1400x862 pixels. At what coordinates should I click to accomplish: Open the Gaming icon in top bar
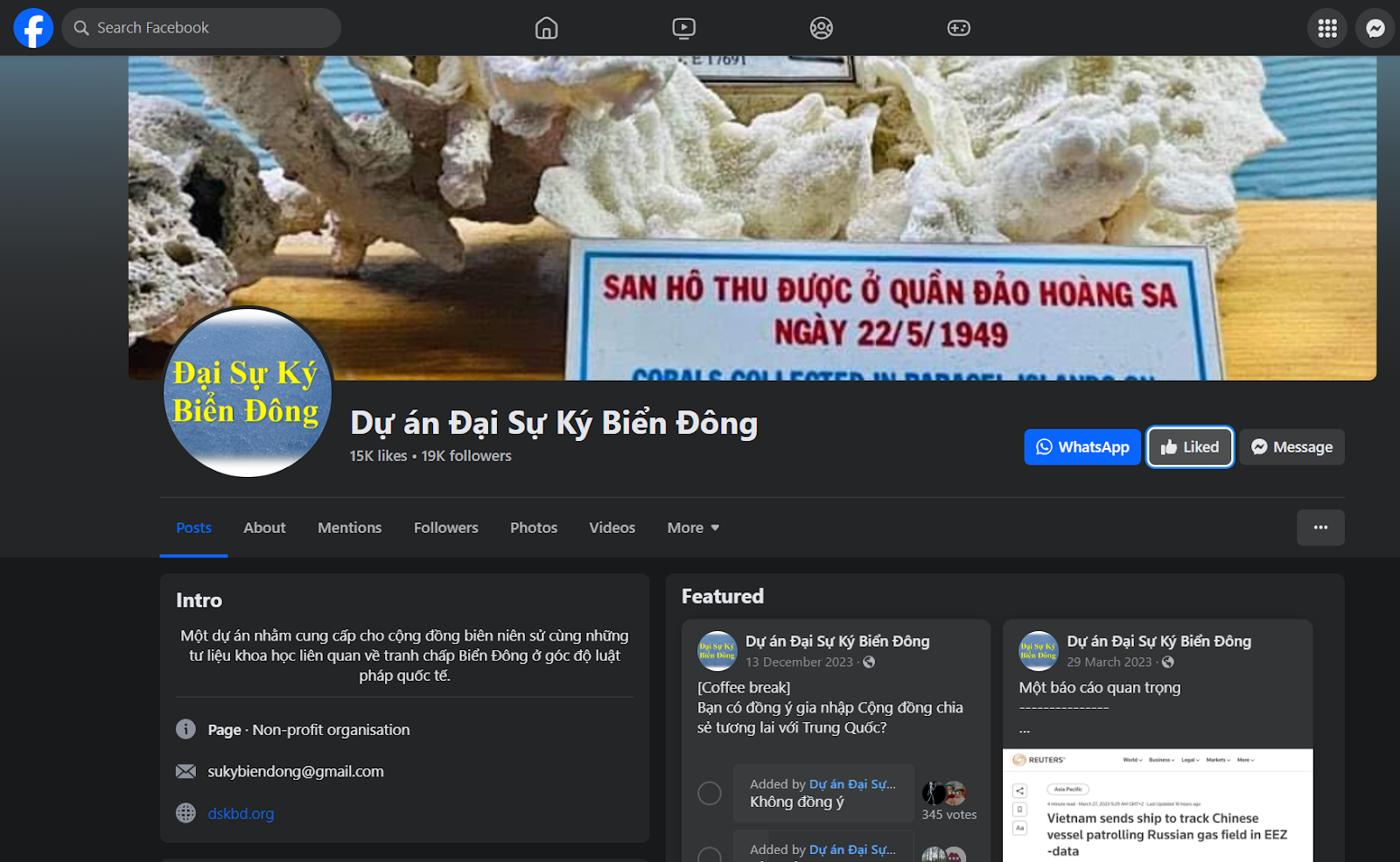[x=958, y=28]
